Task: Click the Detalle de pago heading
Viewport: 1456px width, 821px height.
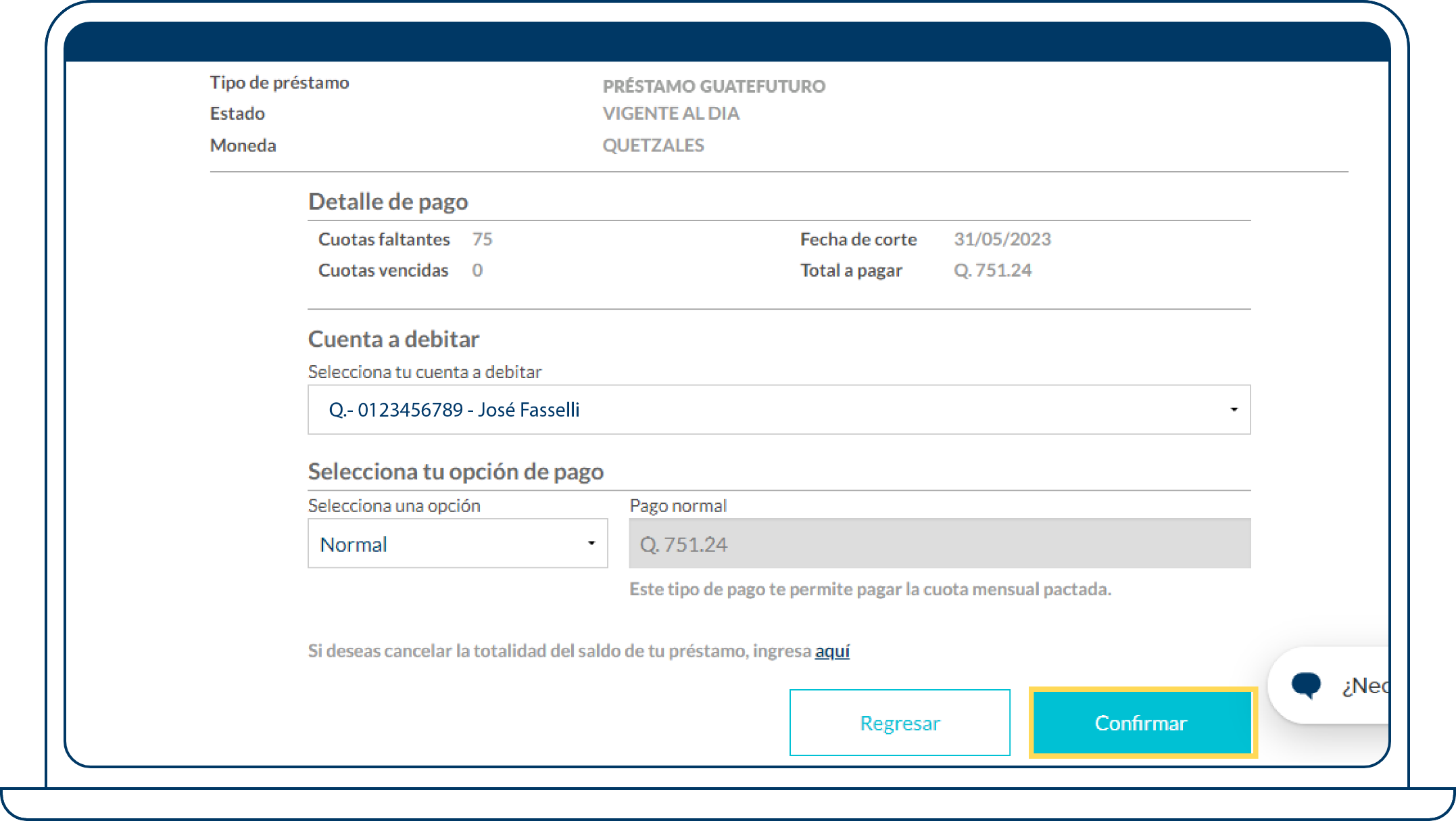Action: pos(388,202)
